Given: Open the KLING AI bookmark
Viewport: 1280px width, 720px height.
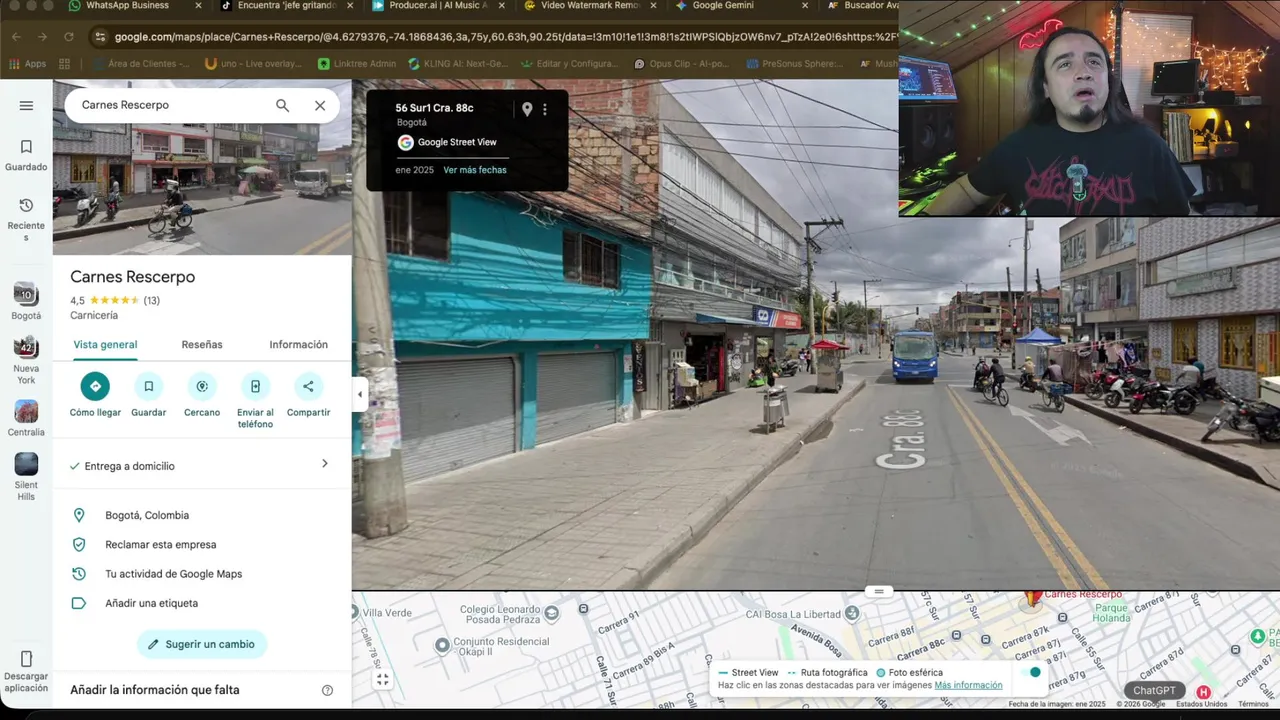Looking at the screenshot, I should (x=459, y=64).
